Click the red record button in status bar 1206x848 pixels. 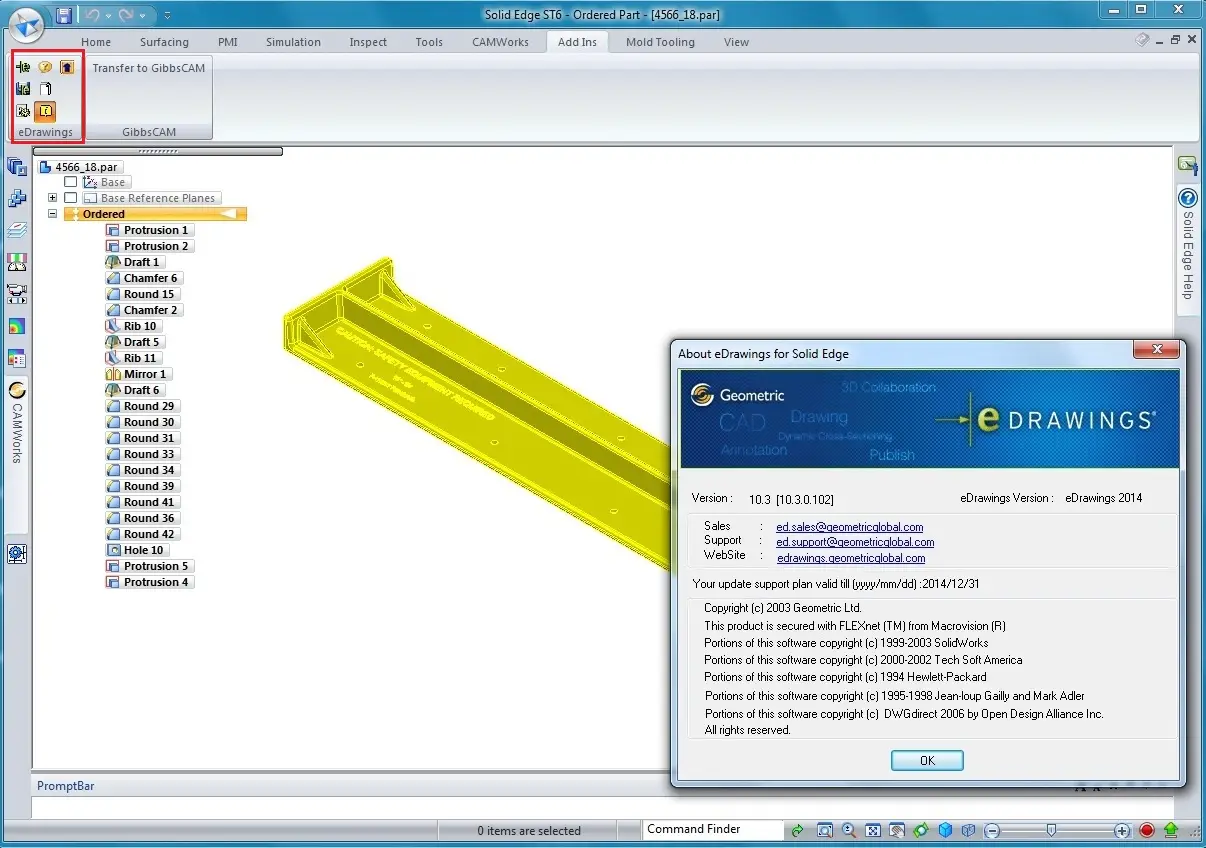tap(1147, 830)
